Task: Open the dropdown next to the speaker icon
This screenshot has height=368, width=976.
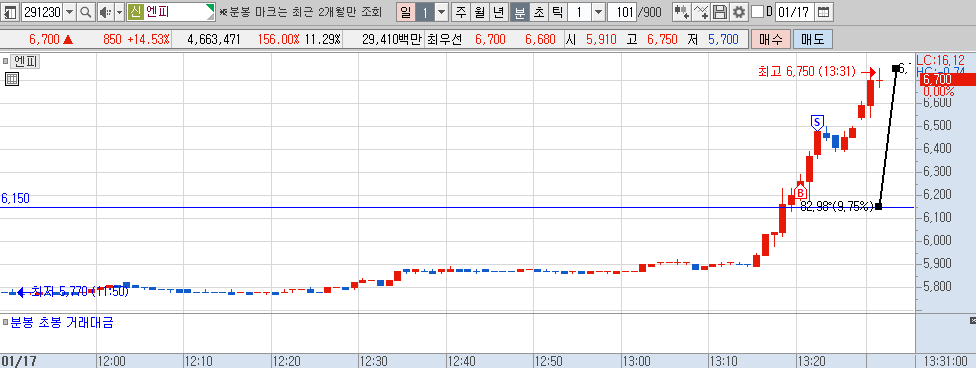Action: point(119,12)
